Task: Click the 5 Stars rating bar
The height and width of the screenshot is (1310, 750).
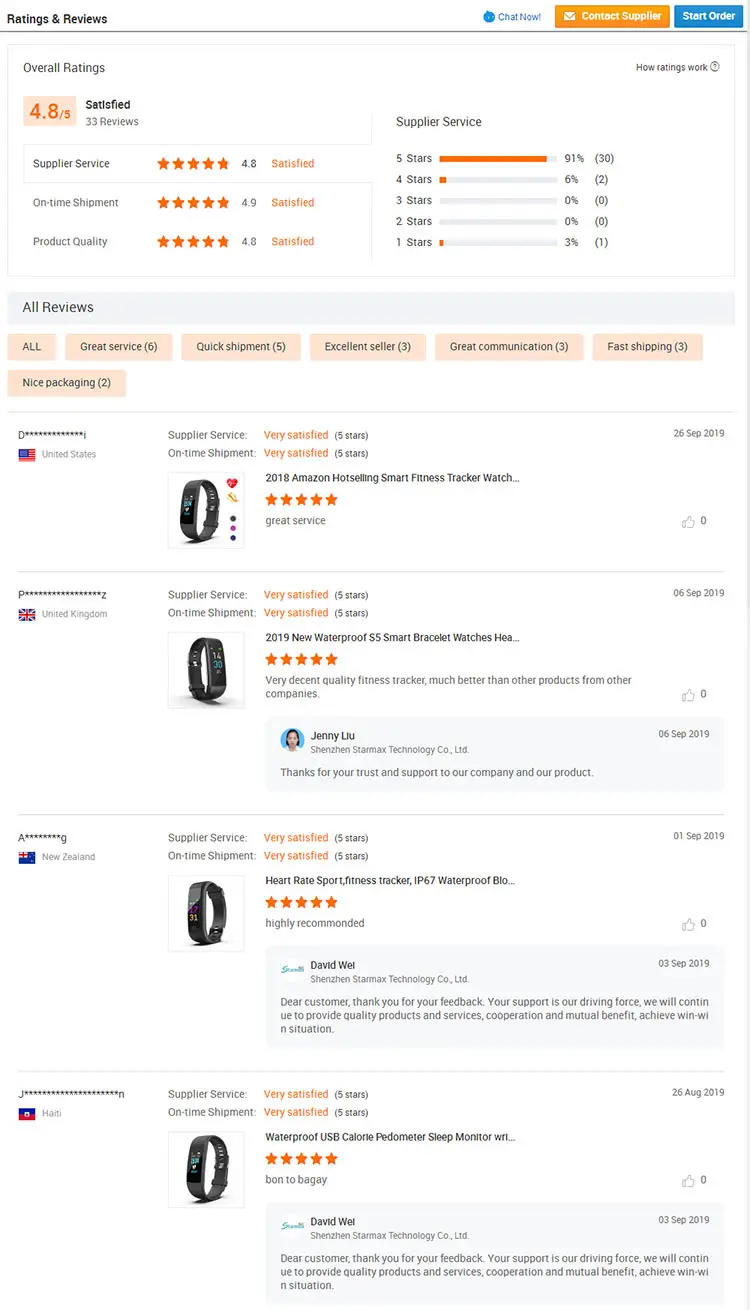Action: coord(498,159)
